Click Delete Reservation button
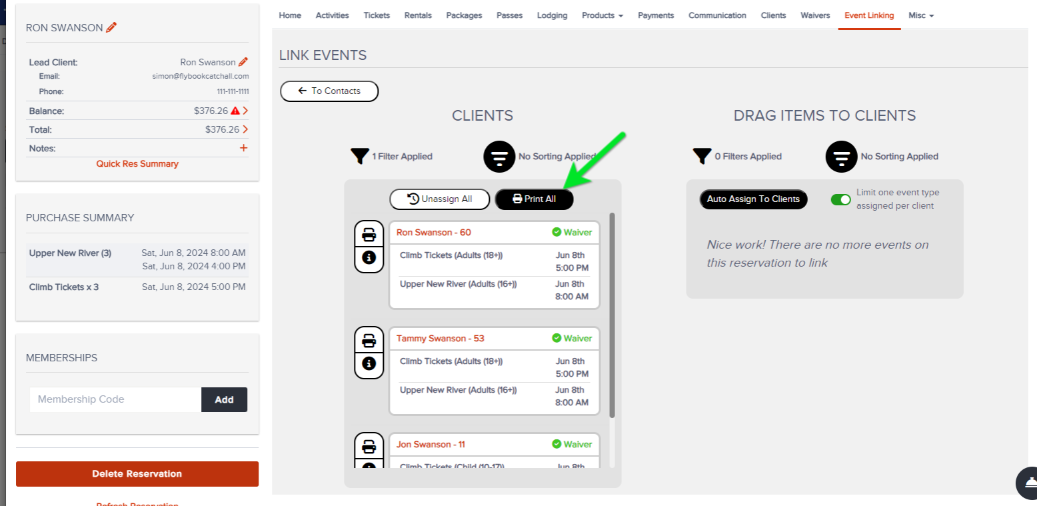Screen dimensions: 1037x506 137,474
